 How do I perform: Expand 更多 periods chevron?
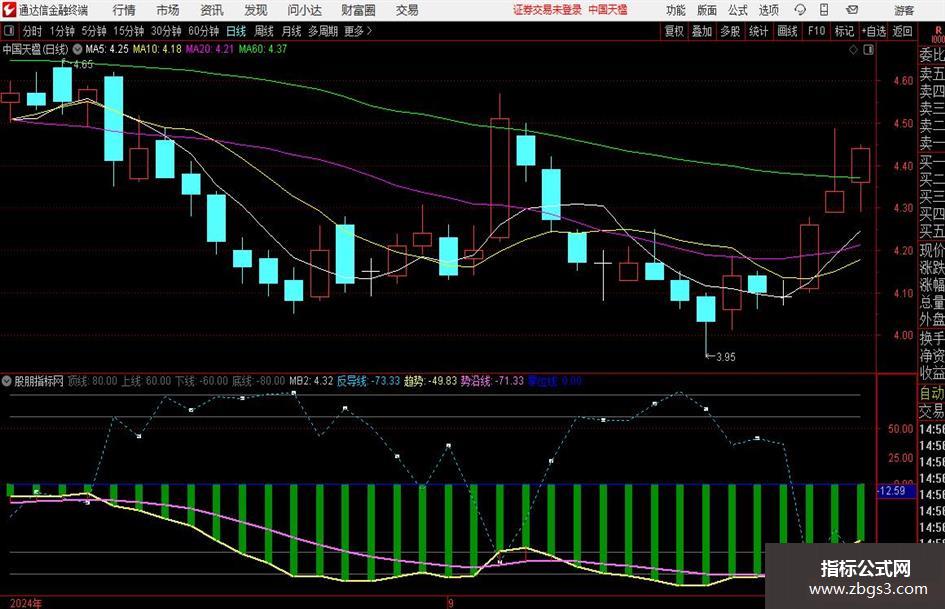[x=359, y=31]
